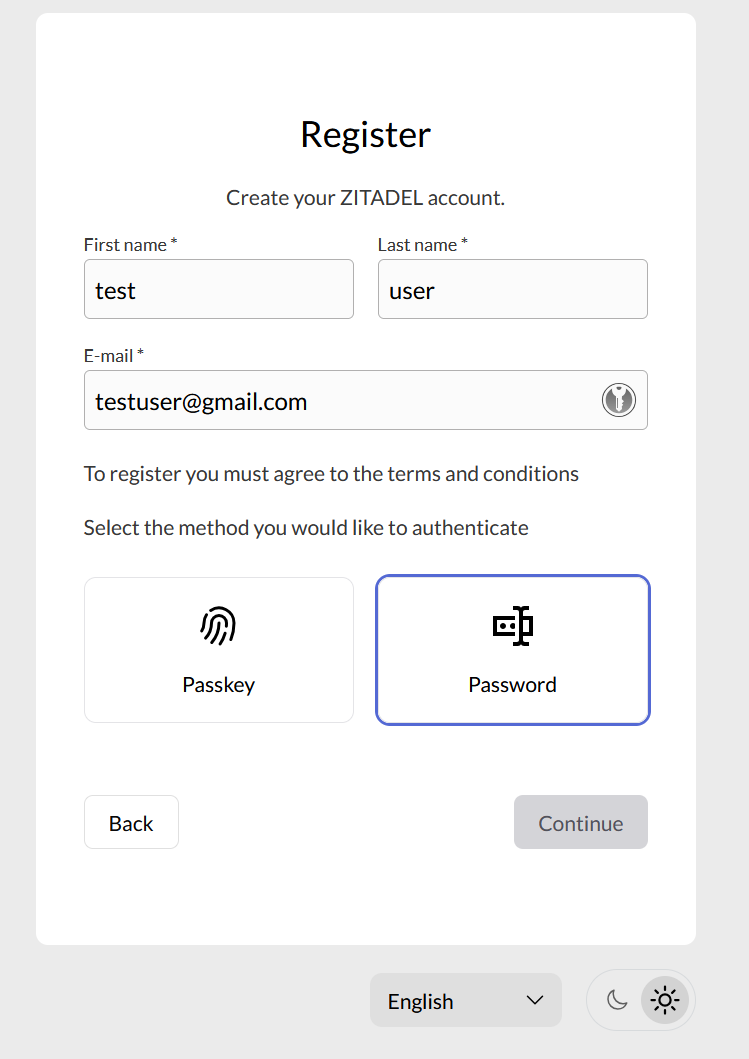Switch to light theme sun icon
Image resolution: width=749 pixels, height=1059 pixels.
point(665,1000)
